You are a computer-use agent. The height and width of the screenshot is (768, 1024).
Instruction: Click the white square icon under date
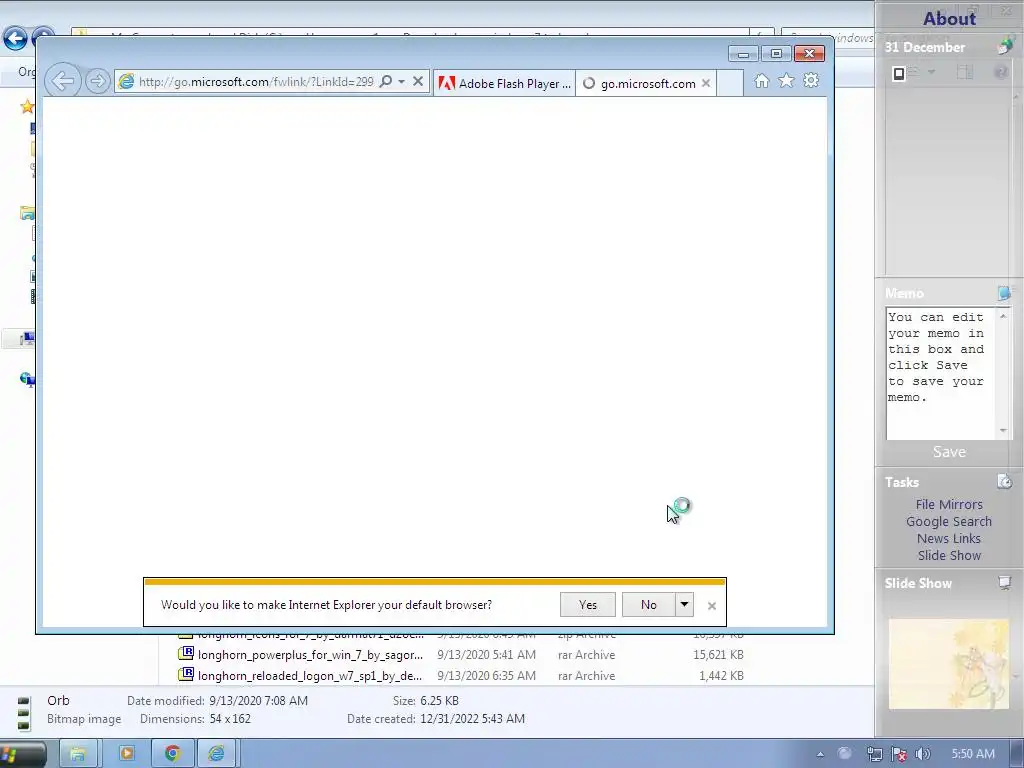899,73
